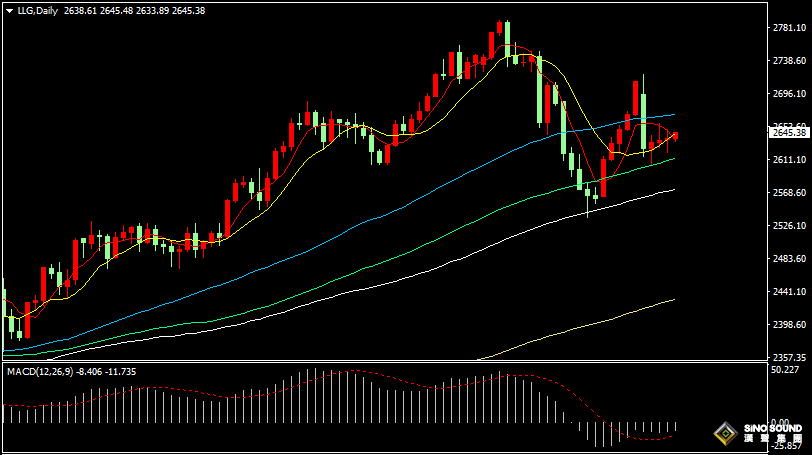
Task: Click the 2441.10 price axis label
Action: coord(789,292)
